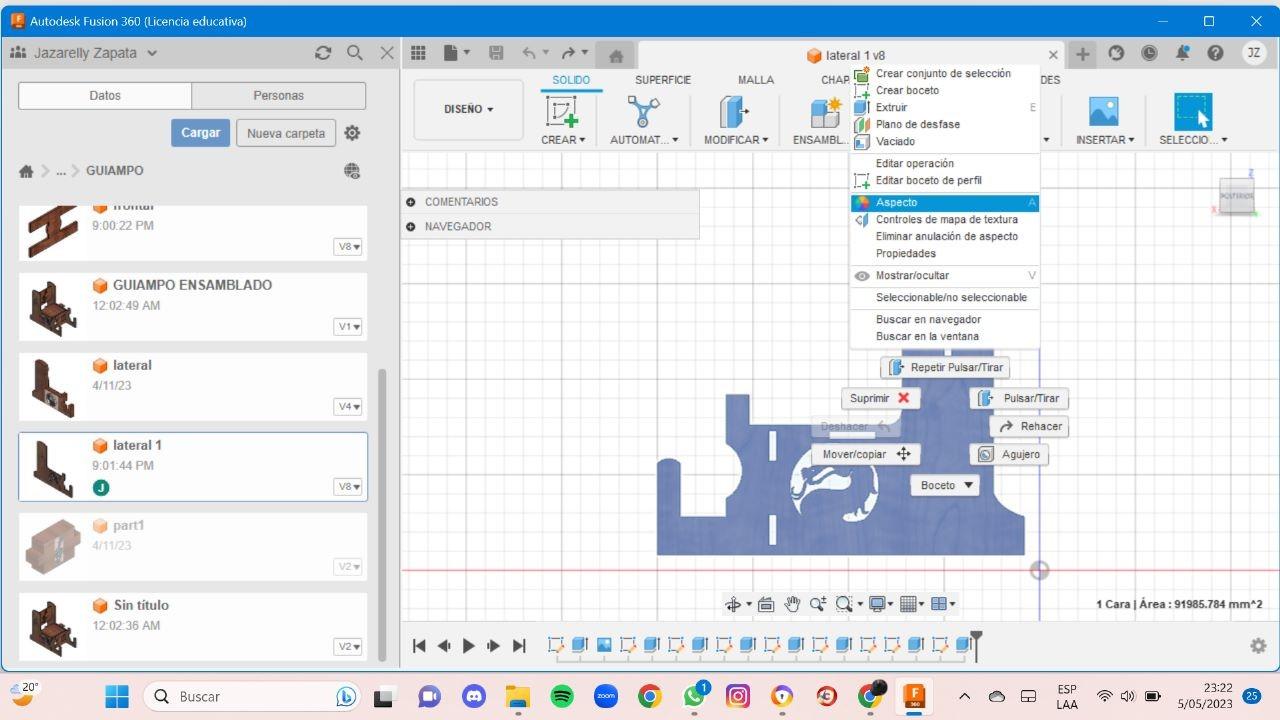The height and width of the screenshot is (720, 1280).
Task: Refresh the data panel
Action: coord(322,53)
